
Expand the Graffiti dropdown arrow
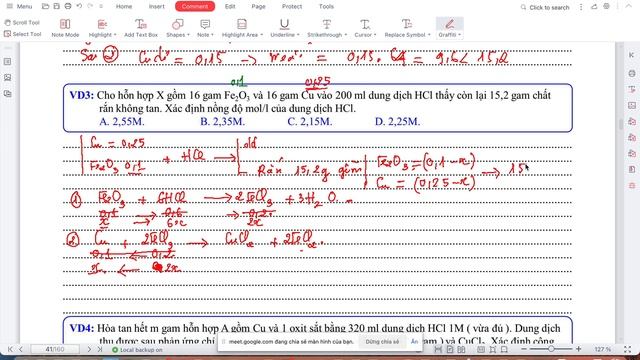point(460,35)
